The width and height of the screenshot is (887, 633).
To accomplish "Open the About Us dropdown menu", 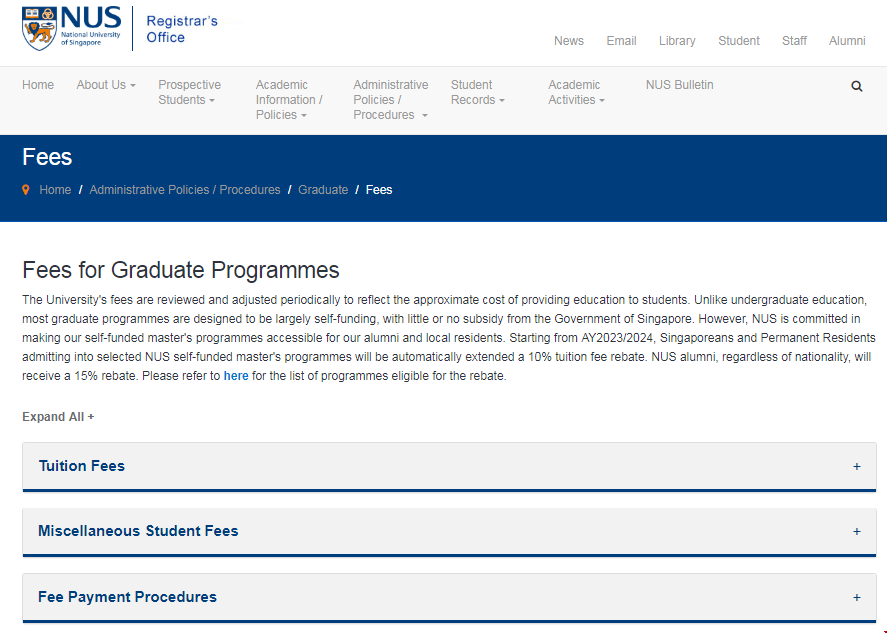I will pyautogui.click(x=105, y=85).
